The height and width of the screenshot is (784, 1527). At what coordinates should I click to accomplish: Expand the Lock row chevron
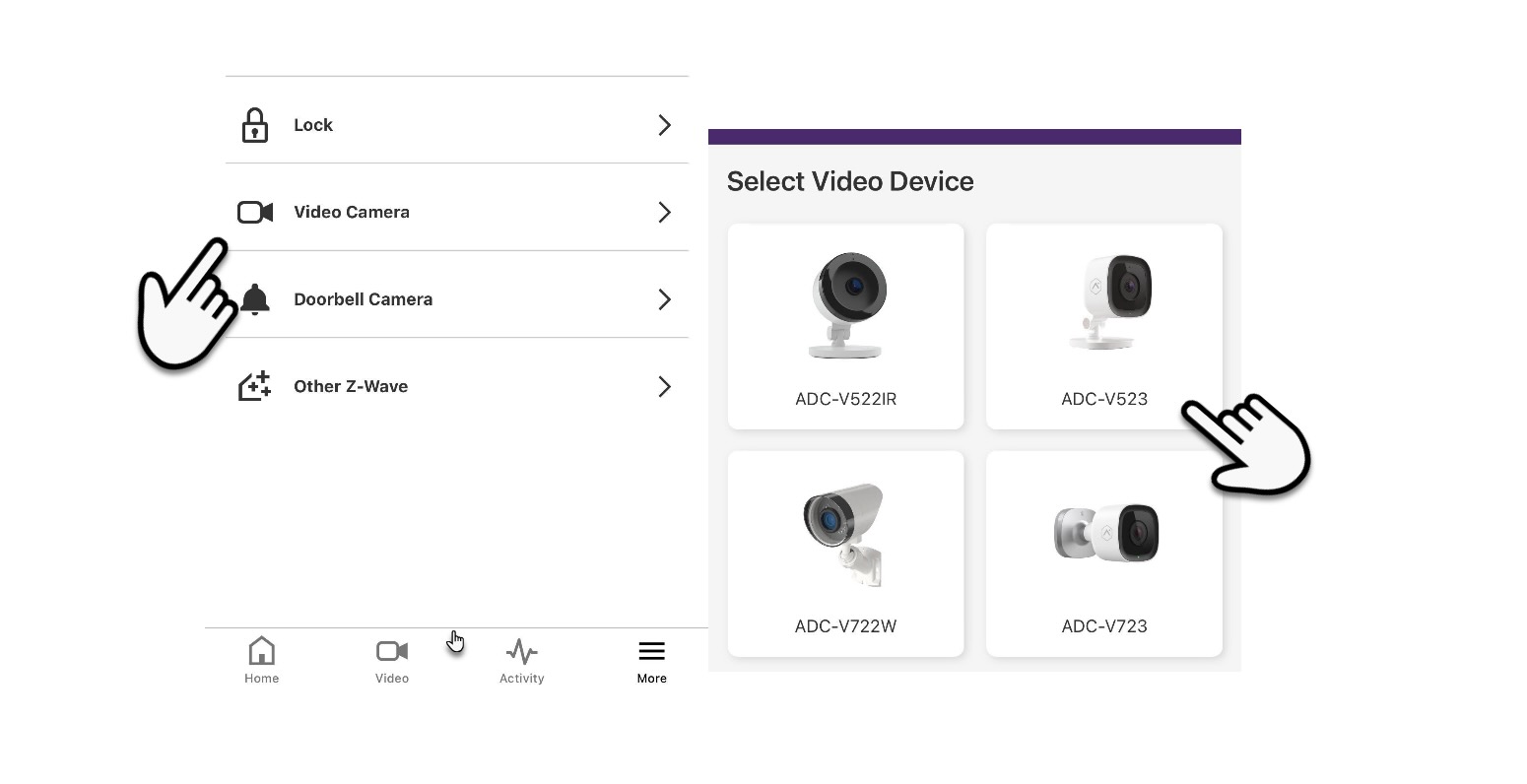[665, 125]
